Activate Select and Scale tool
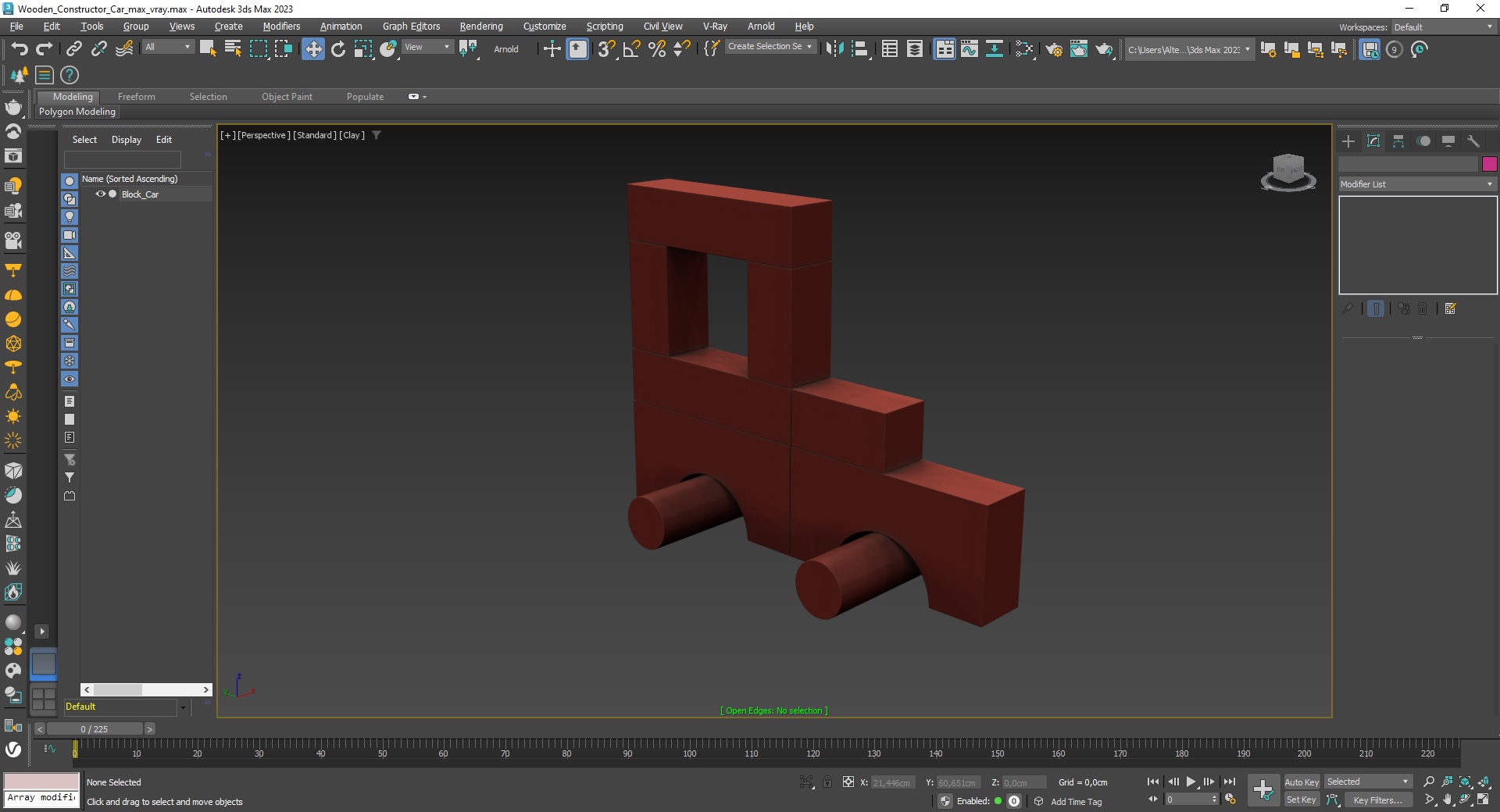Screen dimensions: 1500x812 click(x=363, y=49)
